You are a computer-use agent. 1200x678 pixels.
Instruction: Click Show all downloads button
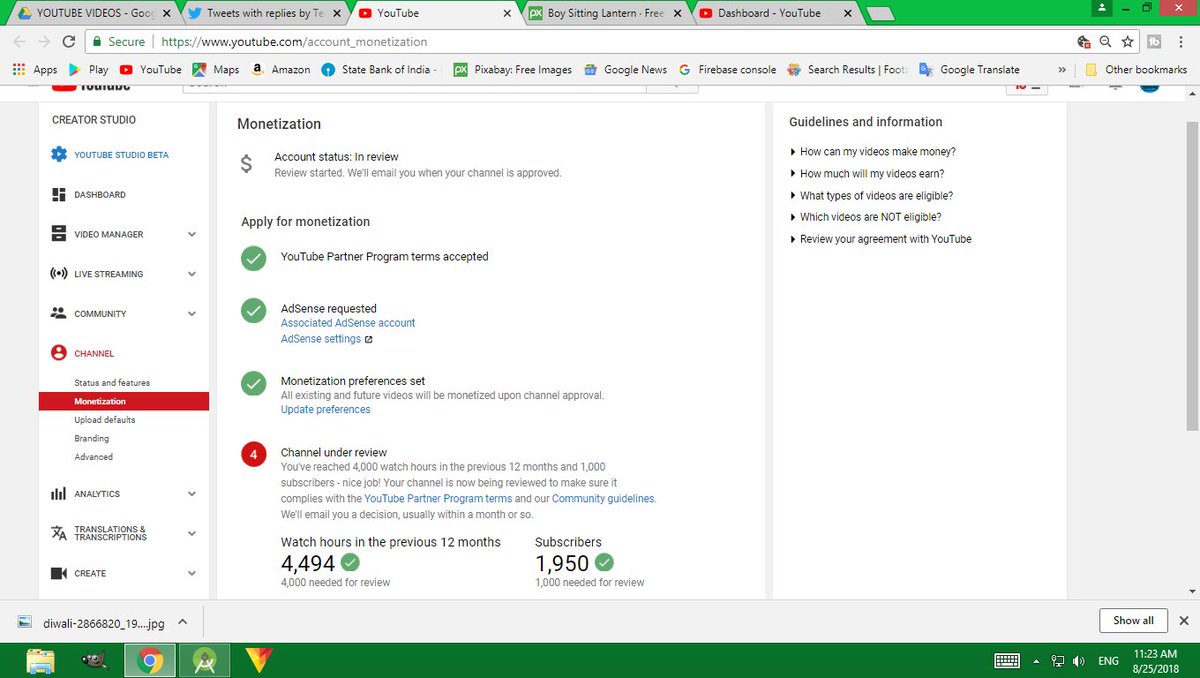[x=1133, y=620]
